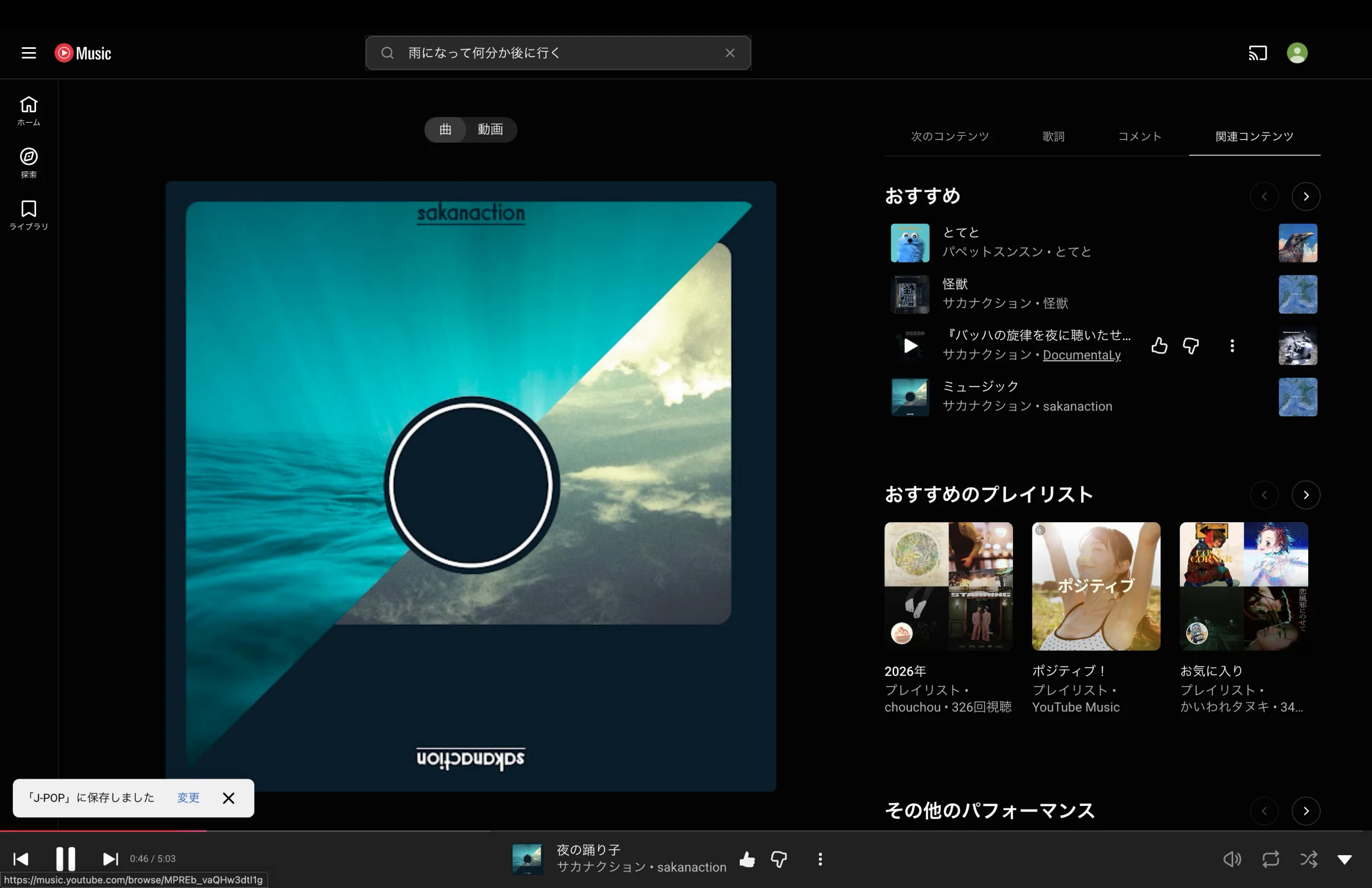Screen dimensions: 1372x888
Task: Click now-playing album thumbnail in player bar
Action: (527, 859)
